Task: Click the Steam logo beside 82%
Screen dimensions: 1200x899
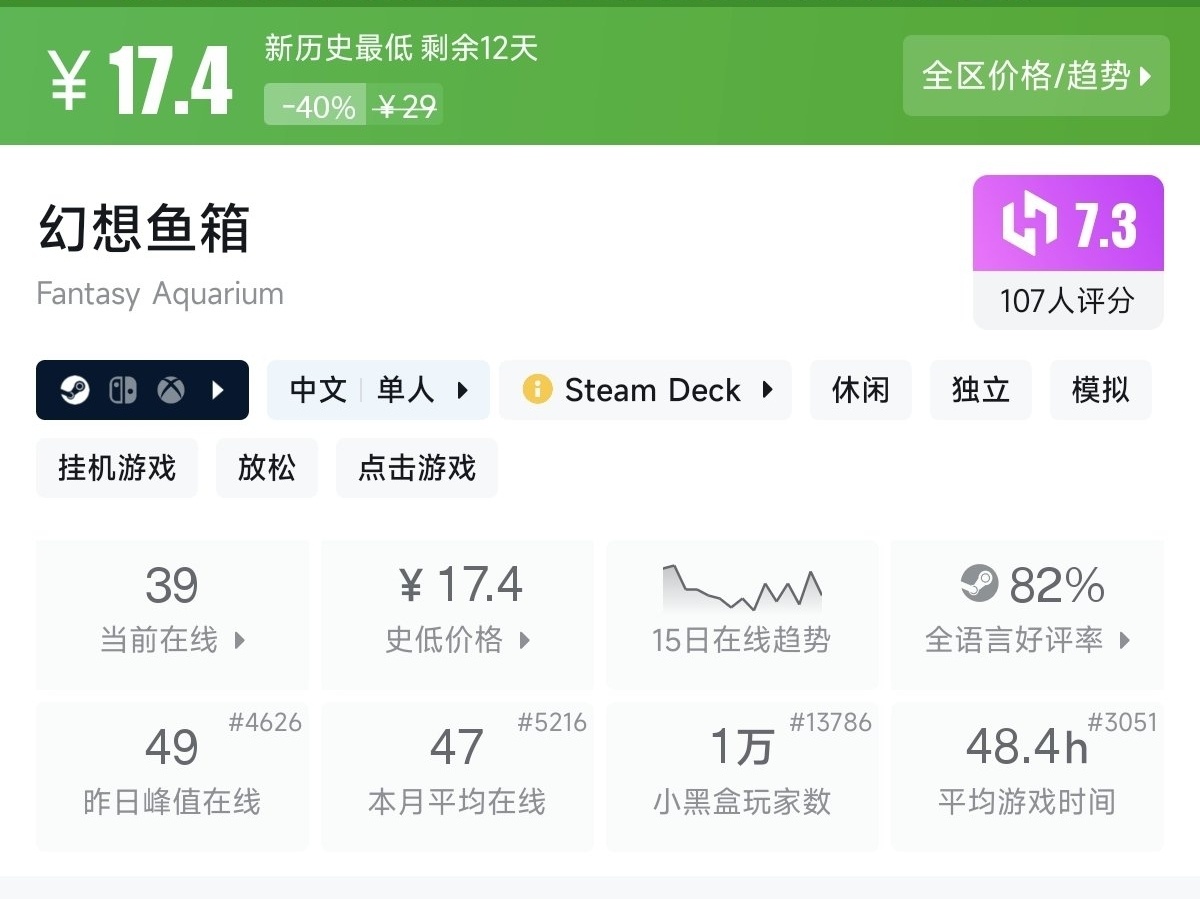Action: tap(979, 584)
